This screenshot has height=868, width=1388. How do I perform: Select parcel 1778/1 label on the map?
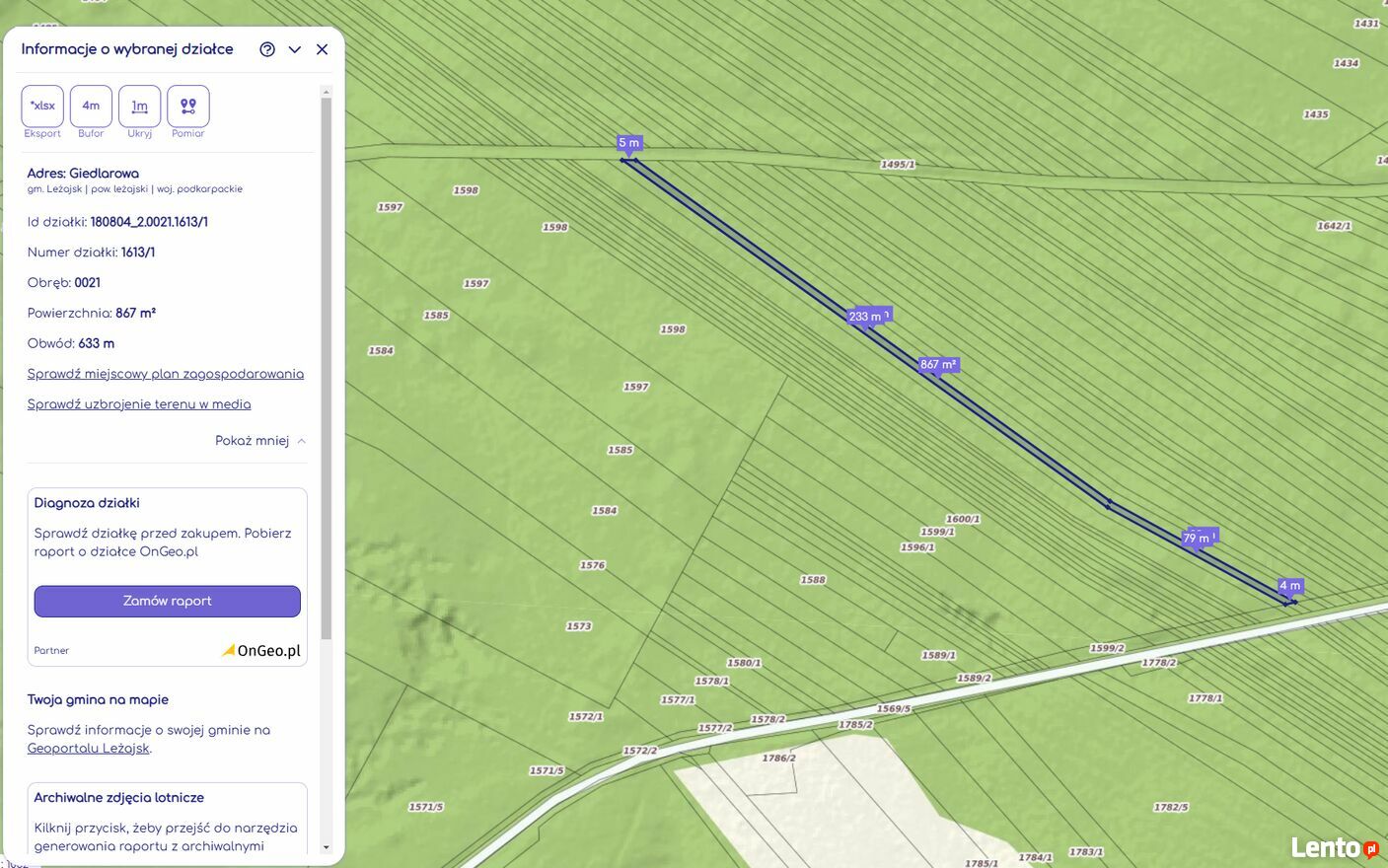(1205, 698)
